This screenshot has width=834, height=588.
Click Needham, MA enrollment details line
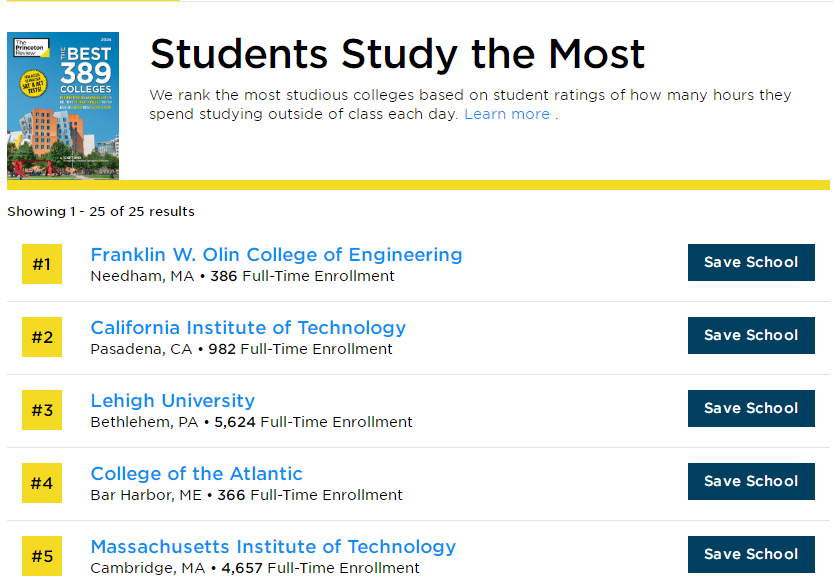(242, 276)
